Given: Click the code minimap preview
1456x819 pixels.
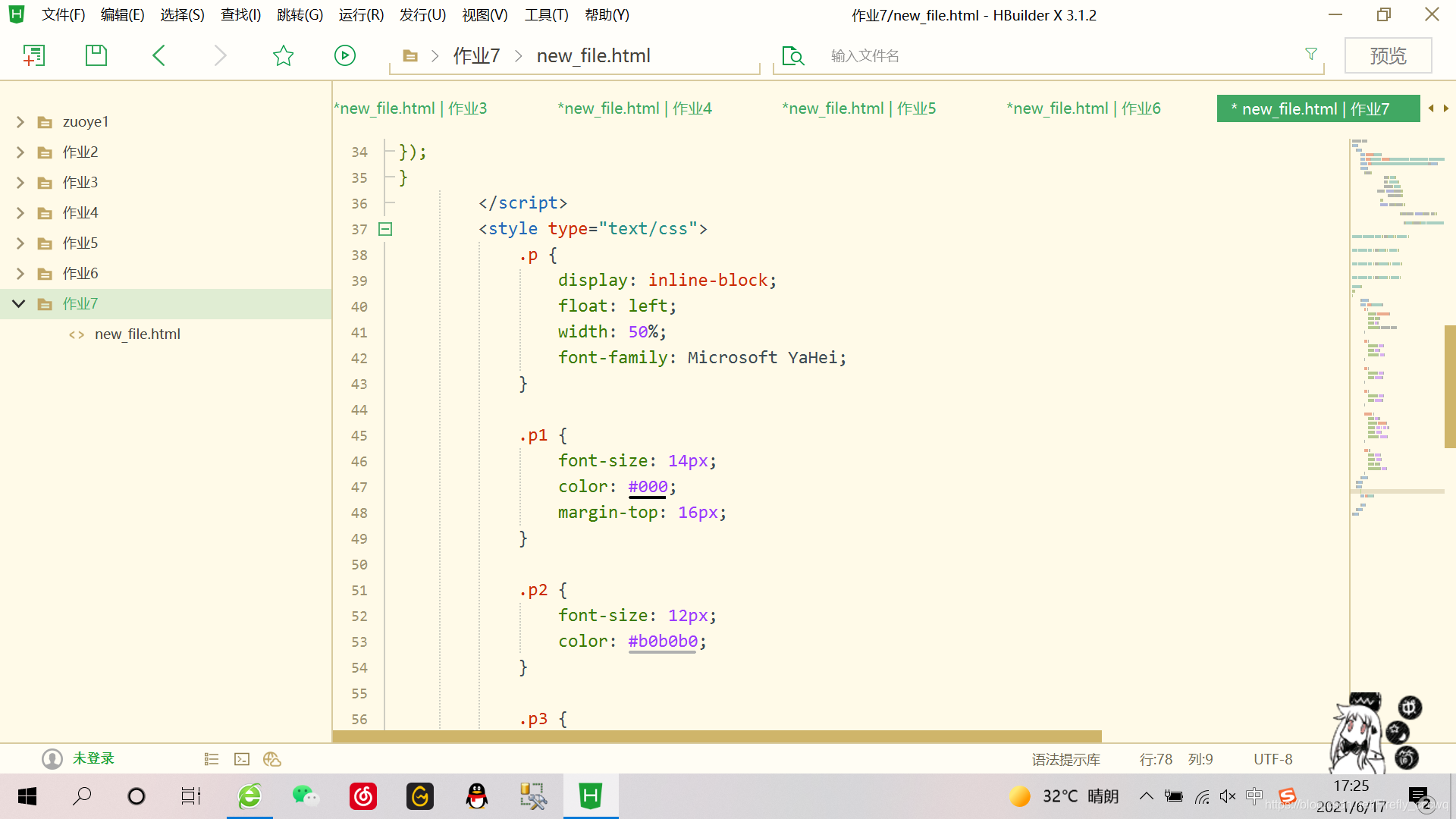Looking at the screenshot, I should coord(1397,326).
